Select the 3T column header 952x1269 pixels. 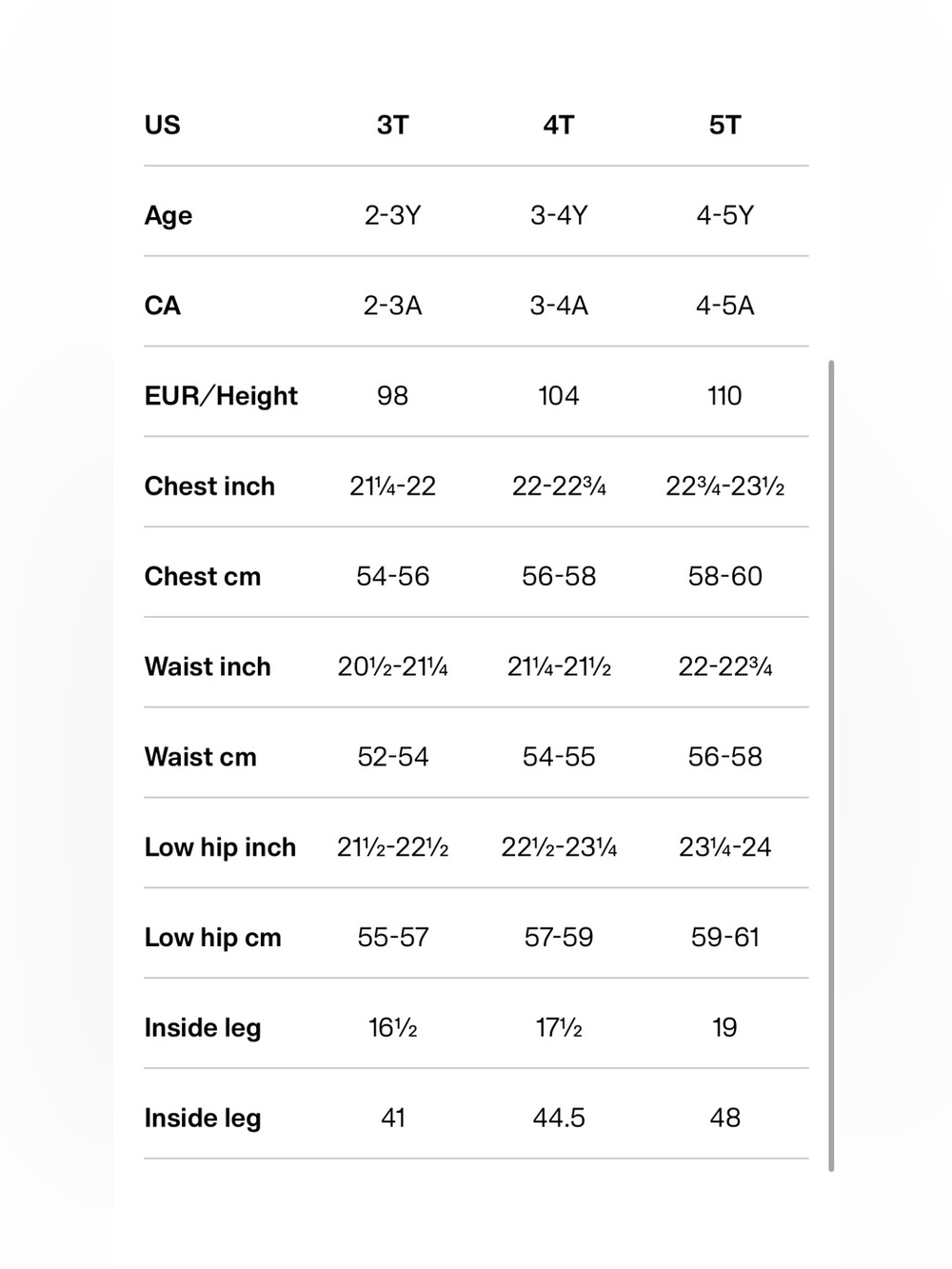click(392, 126)
